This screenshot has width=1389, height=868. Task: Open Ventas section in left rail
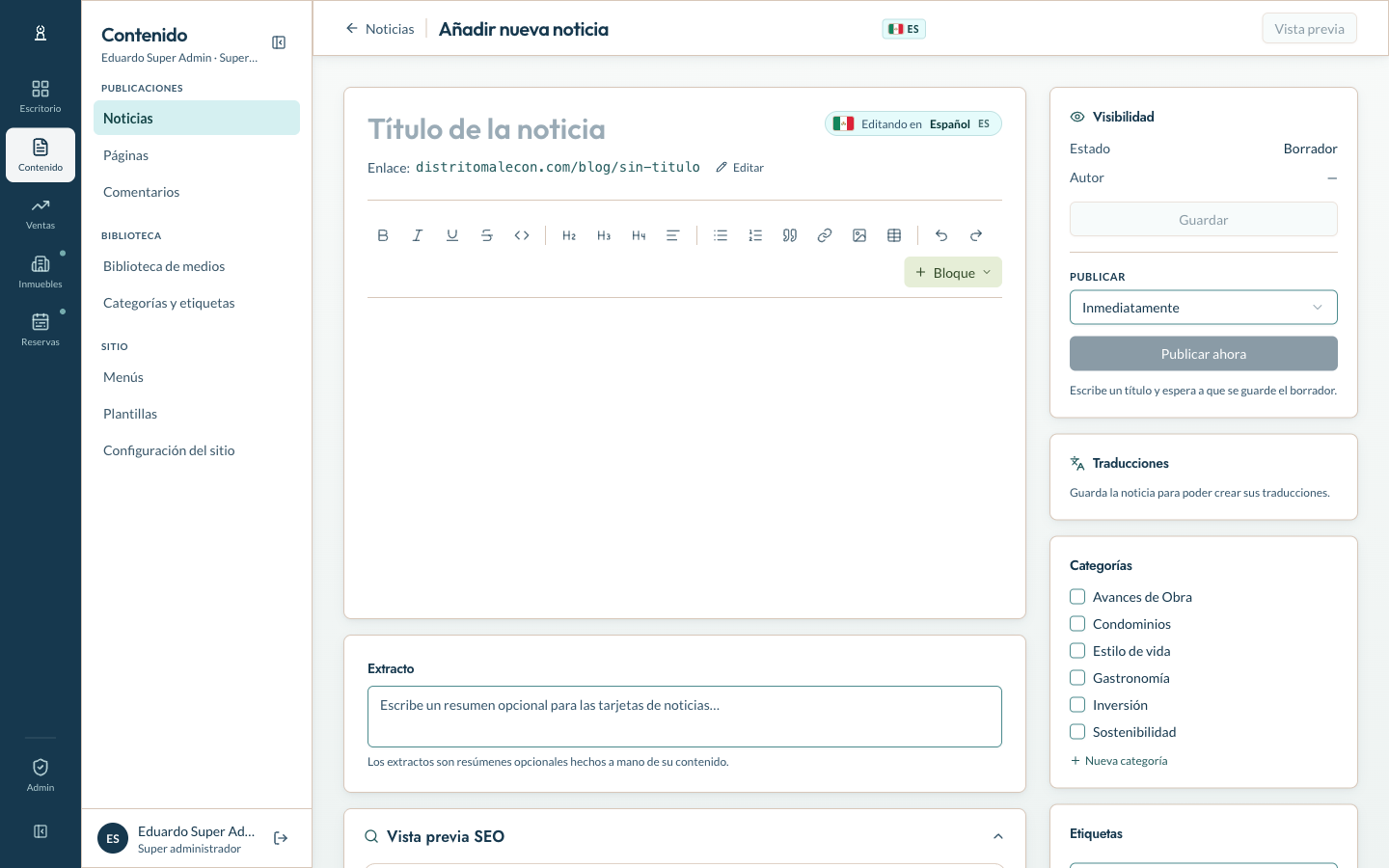pos(41,213)
